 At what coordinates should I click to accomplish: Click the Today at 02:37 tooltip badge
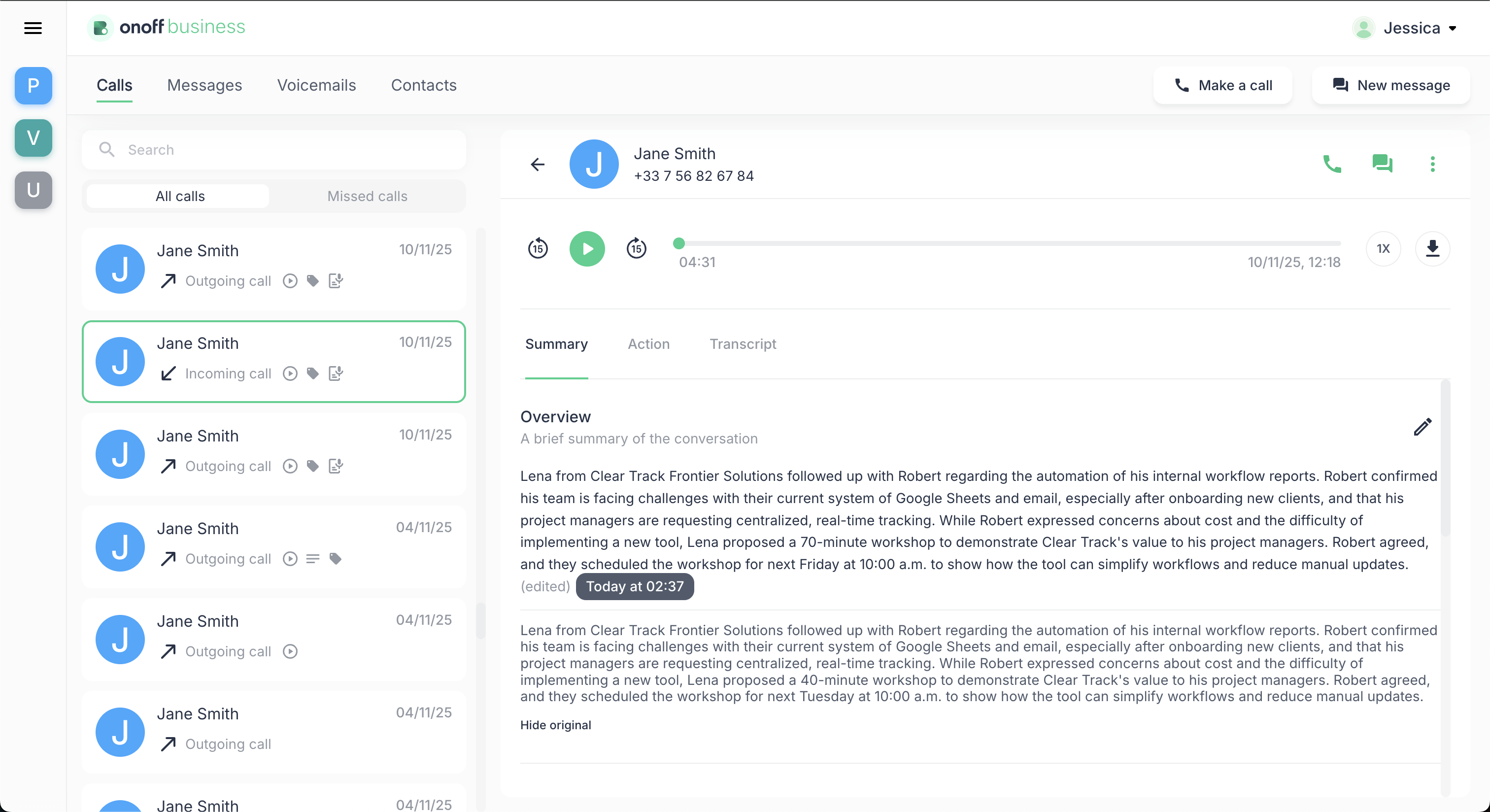(x=635, y=586)
